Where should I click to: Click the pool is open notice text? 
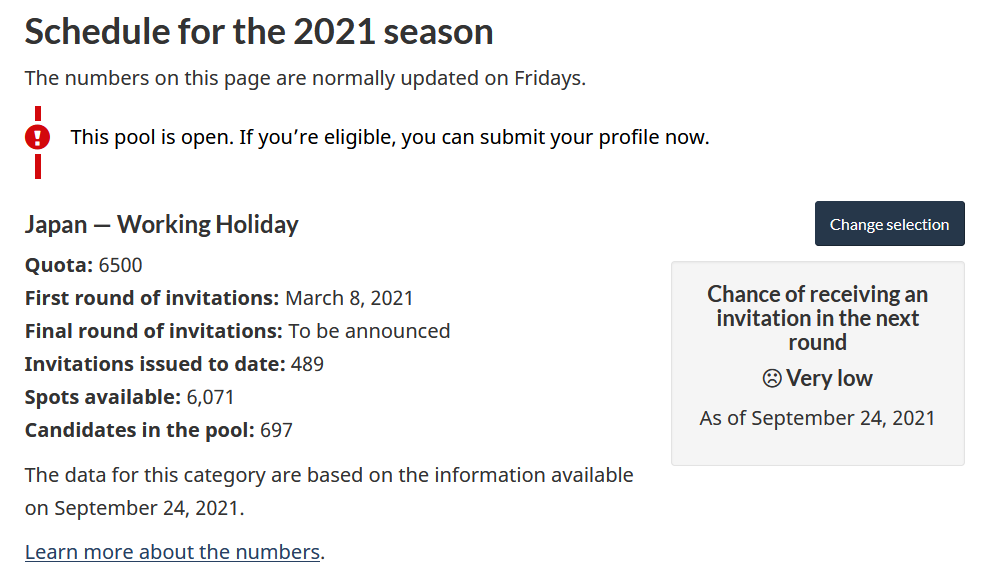pos(390,137)
